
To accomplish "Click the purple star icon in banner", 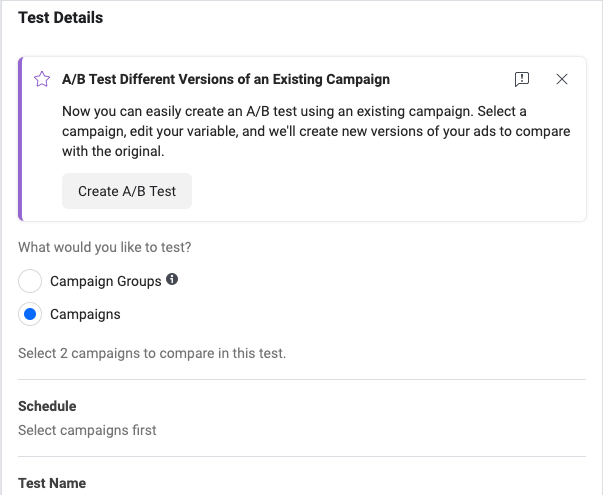I will tap(42, 79).
